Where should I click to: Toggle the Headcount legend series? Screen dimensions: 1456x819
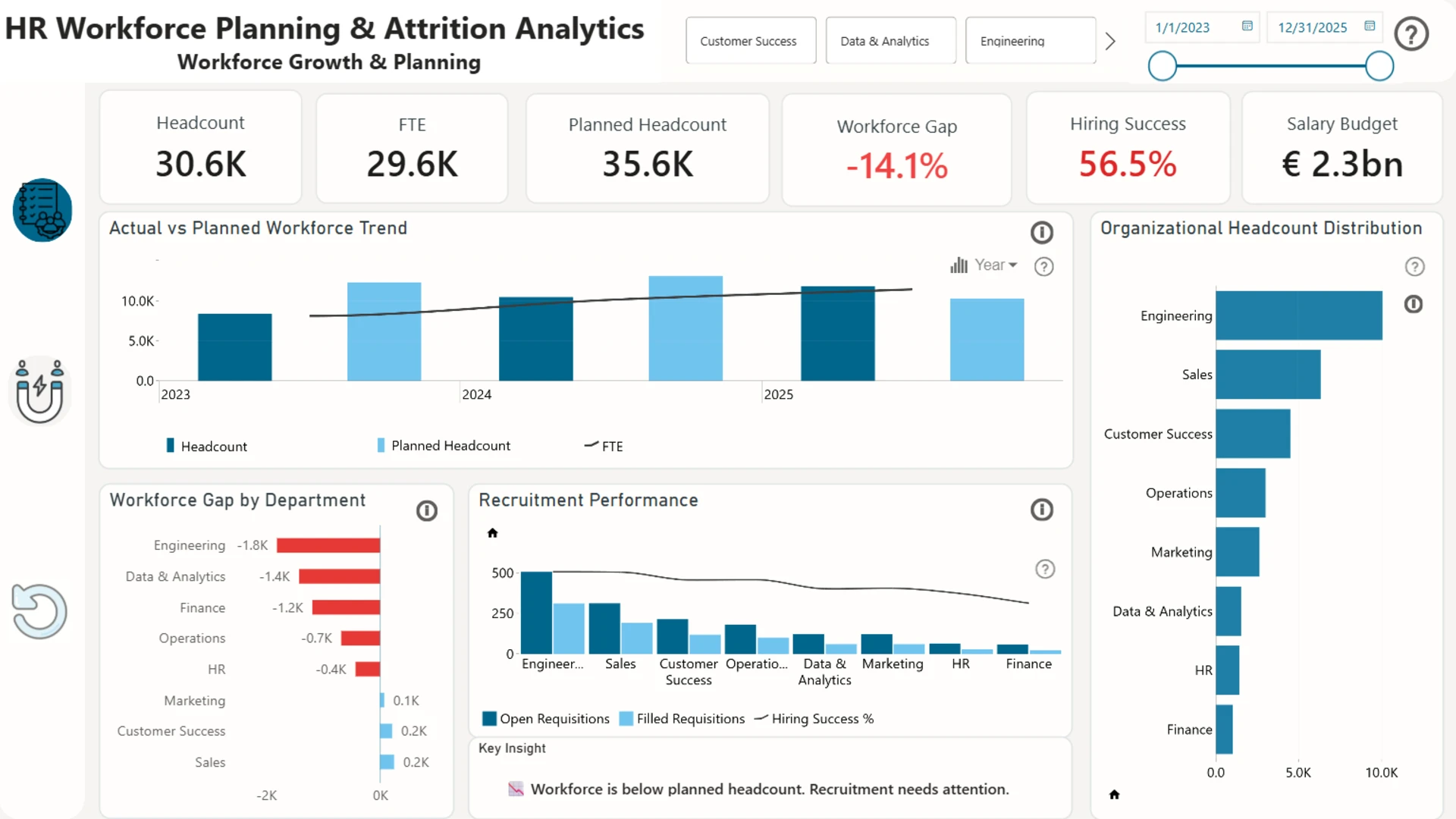coord(207,446)
